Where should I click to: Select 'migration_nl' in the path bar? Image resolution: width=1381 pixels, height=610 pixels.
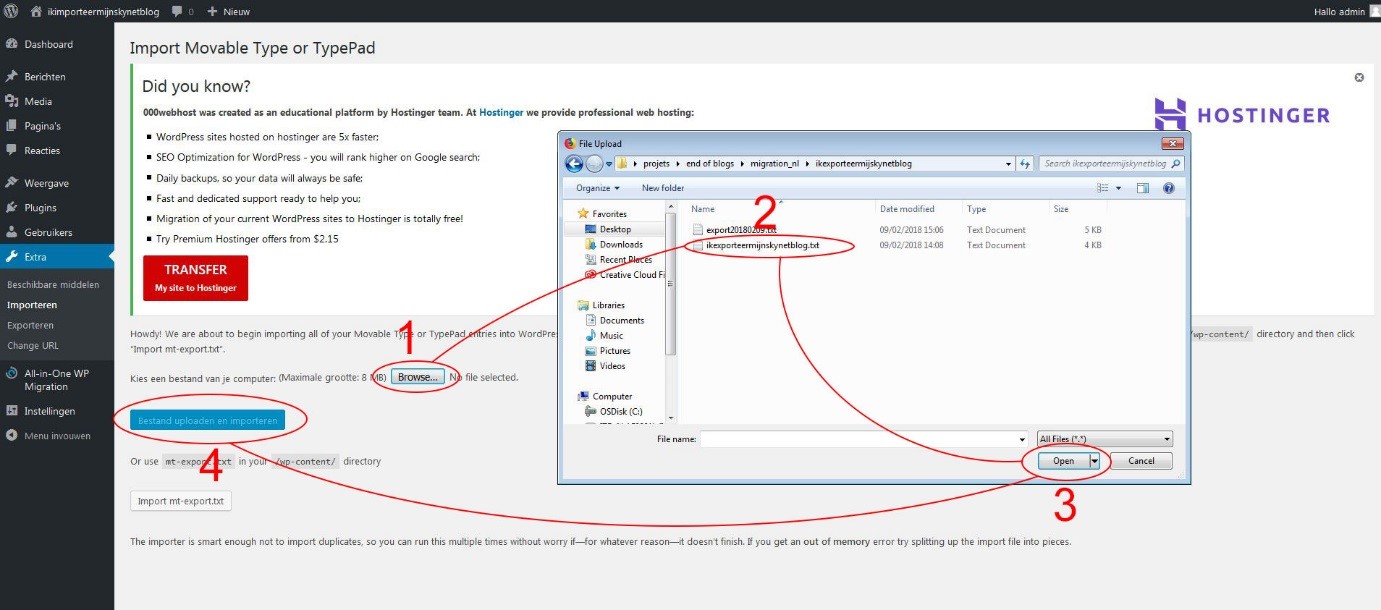[774, 163]
